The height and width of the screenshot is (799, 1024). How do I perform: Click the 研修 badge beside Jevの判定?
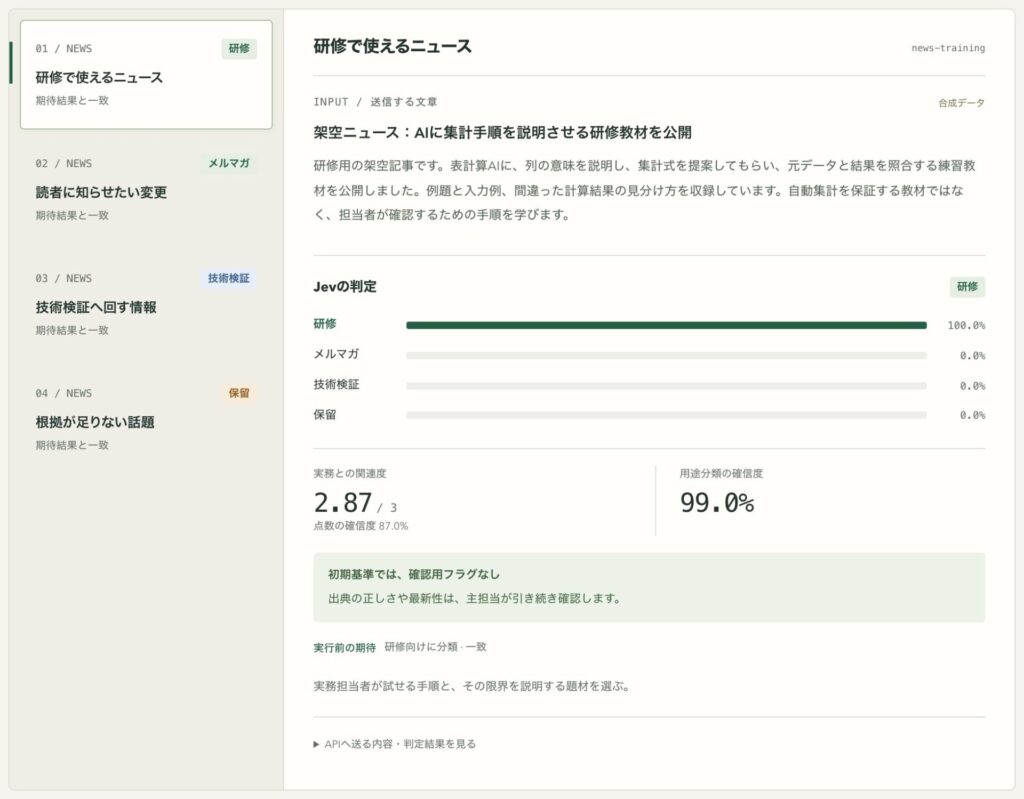click(x=967, y=286)
